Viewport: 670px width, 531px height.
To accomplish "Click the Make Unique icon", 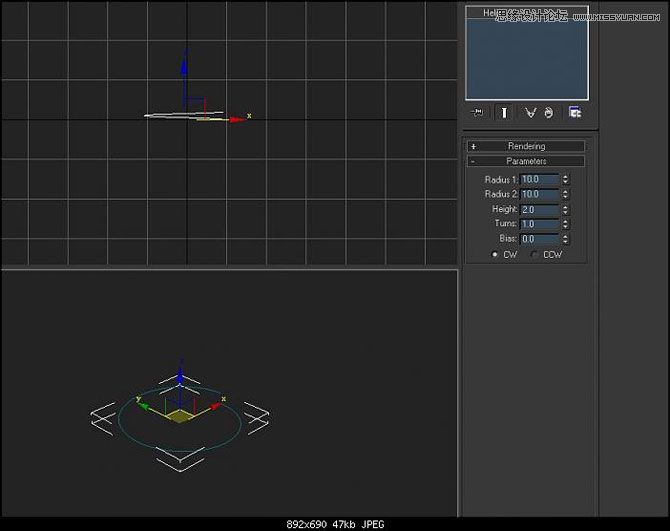I will click(x=530, y=112).
